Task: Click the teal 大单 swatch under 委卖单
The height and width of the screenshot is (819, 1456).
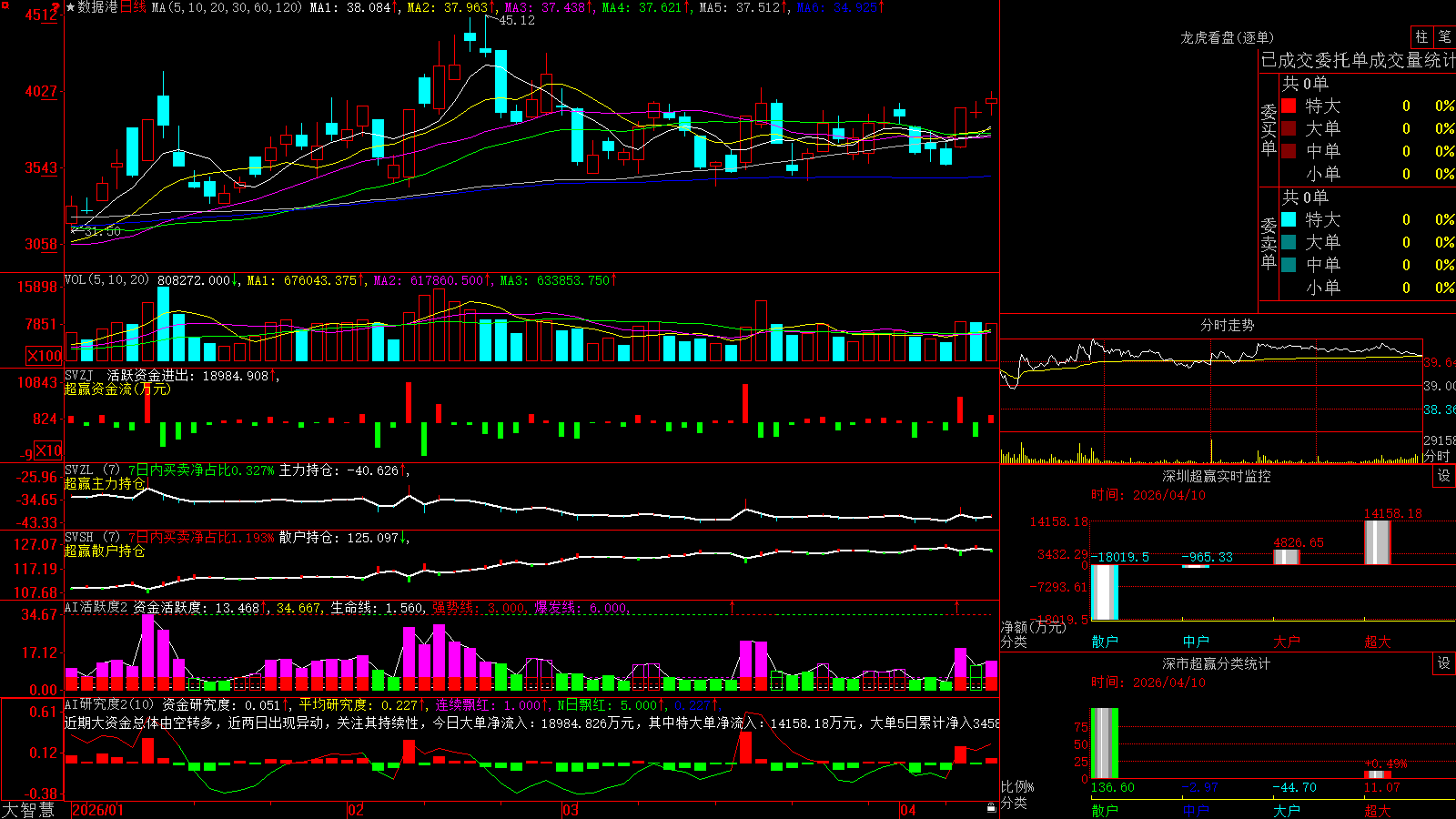Action: (x=1289, y=242)
